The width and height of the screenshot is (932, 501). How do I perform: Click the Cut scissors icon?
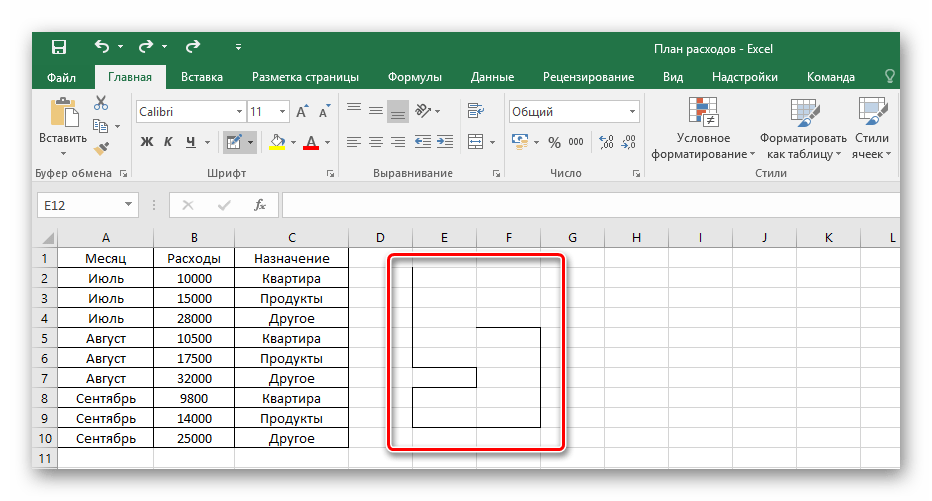click(101, 103)
